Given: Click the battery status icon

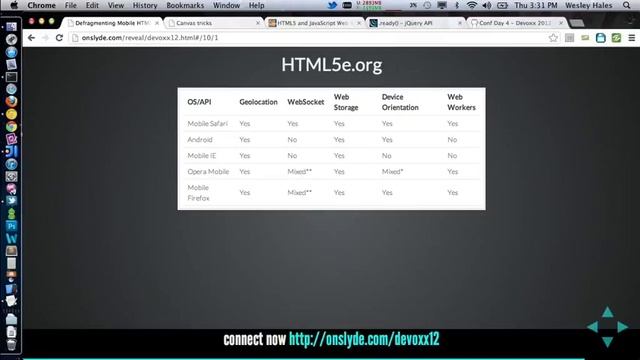Looking at the screenshot, I should click(502, 5).
